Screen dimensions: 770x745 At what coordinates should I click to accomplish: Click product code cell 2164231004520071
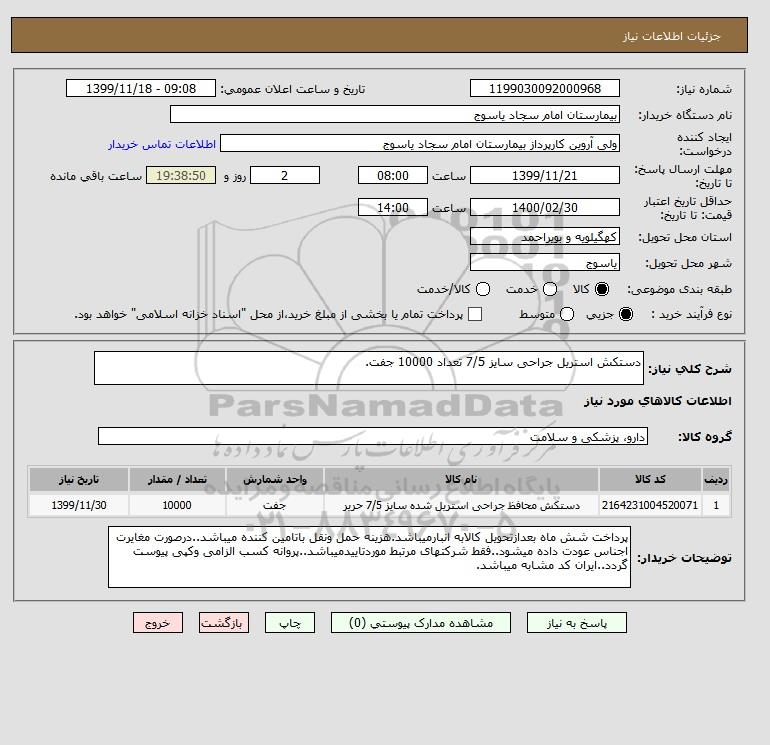650,505
